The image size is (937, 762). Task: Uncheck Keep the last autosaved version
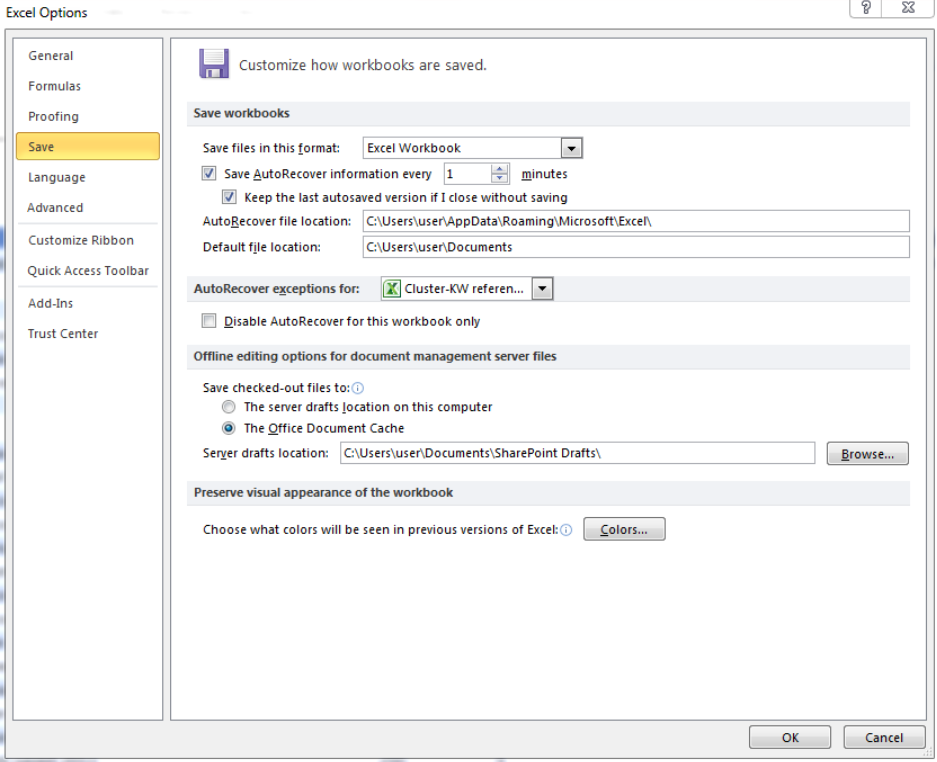pos(229,197)
